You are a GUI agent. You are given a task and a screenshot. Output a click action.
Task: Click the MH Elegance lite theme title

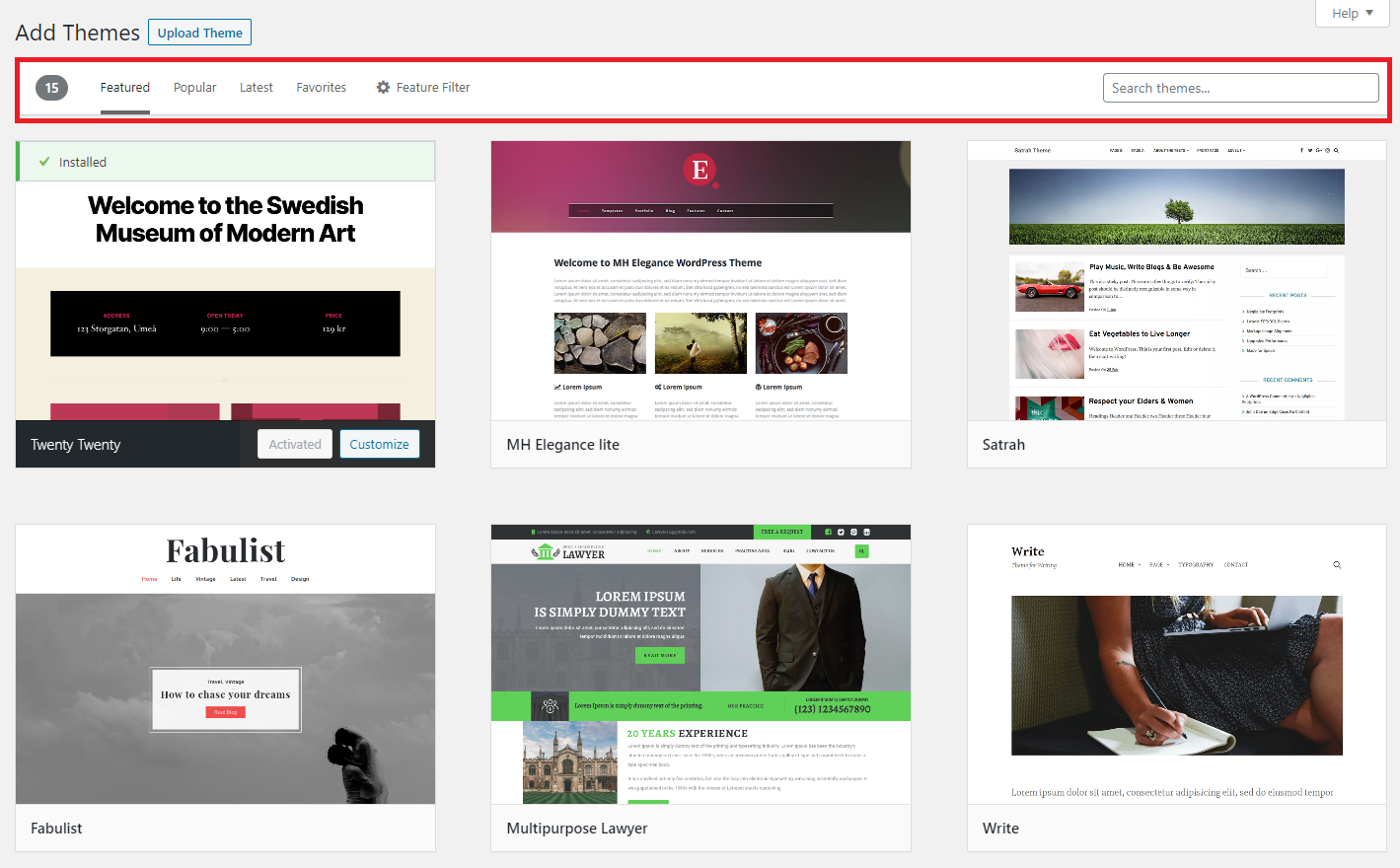(563, 444)
